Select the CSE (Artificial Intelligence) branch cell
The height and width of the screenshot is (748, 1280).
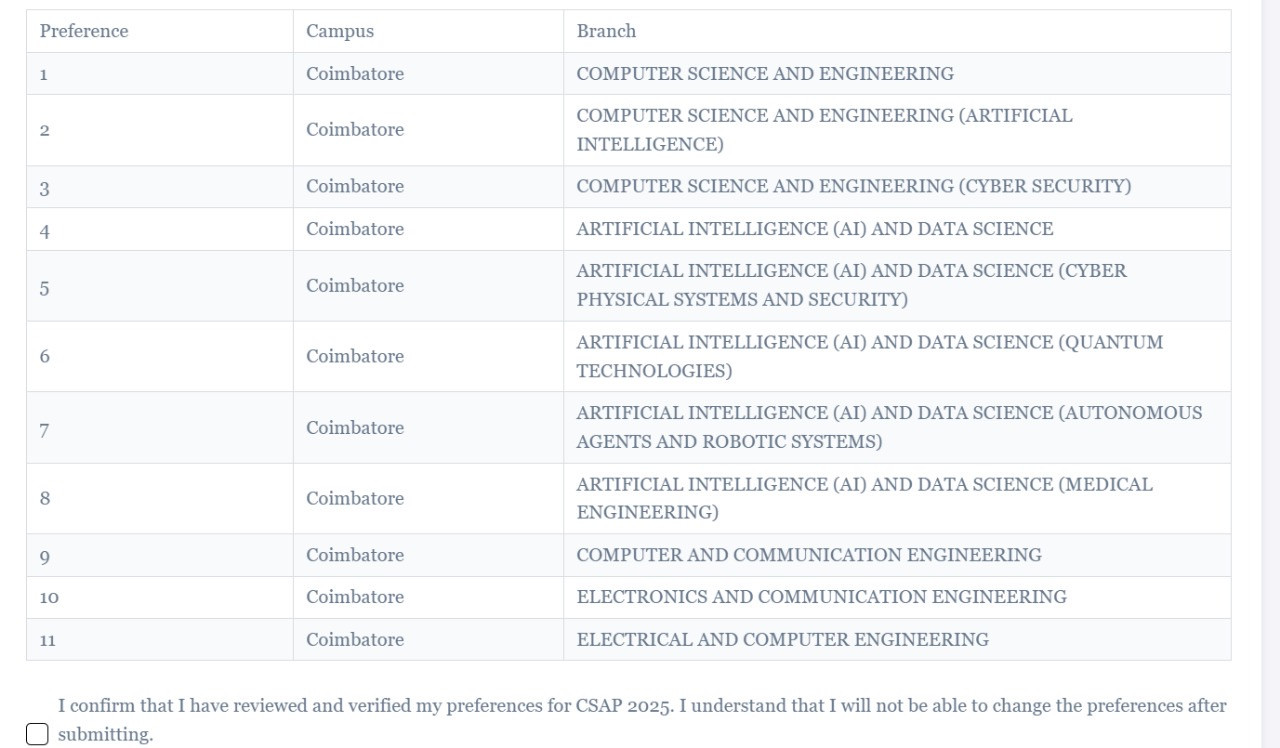824,130
